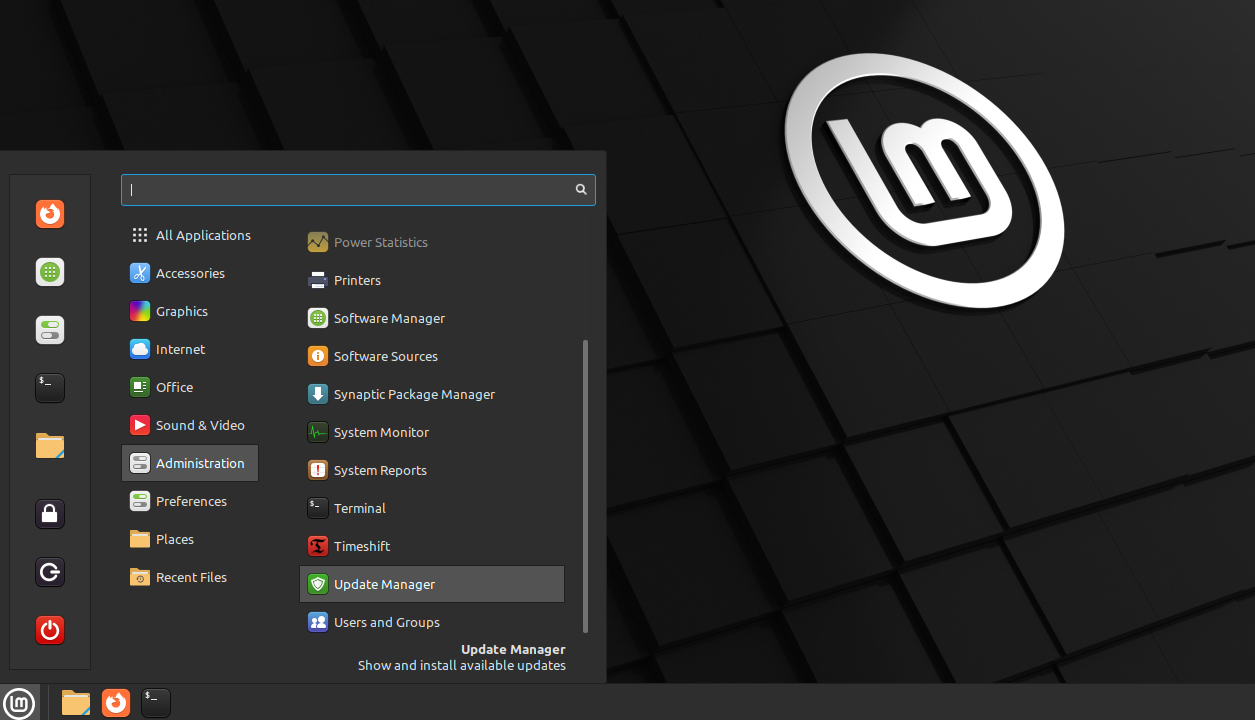Launch Software Manager from the favorites sidebar

pos(50,272)
